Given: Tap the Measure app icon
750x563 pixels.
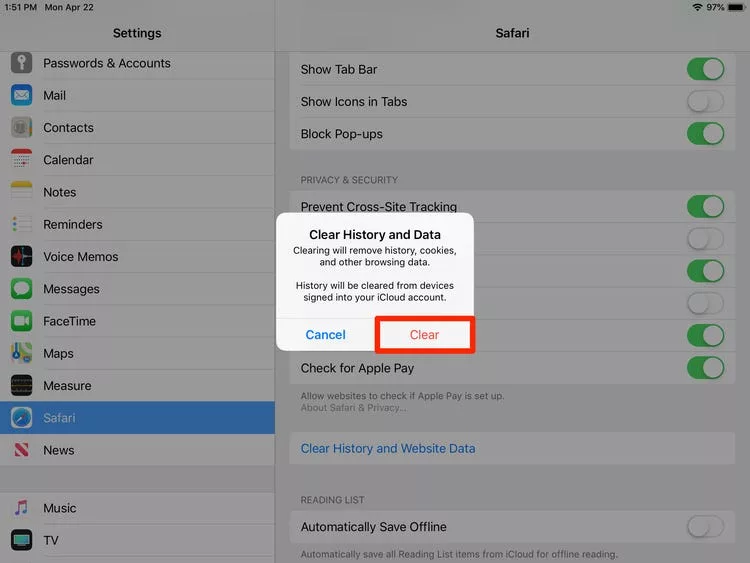Looking at the screenshot, I should (x=22, y=386).
